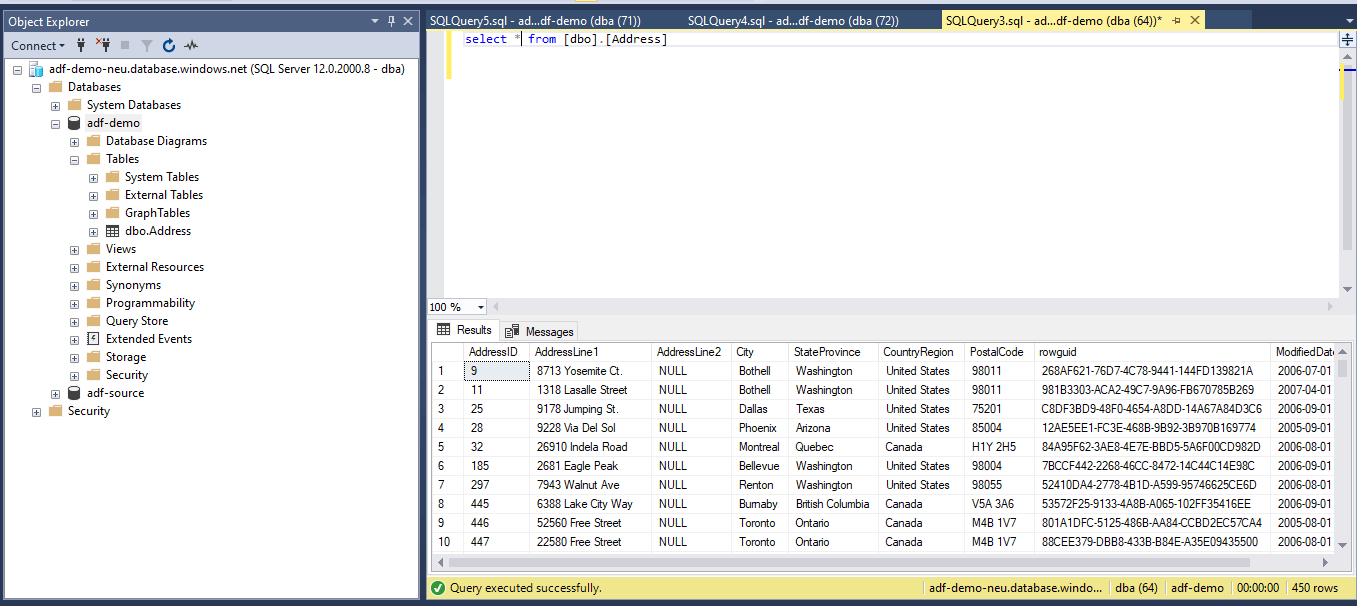Screen dimensions: 1357x606
Task: Select the dbo.Address table icon
Action: [x=112, y=231]
